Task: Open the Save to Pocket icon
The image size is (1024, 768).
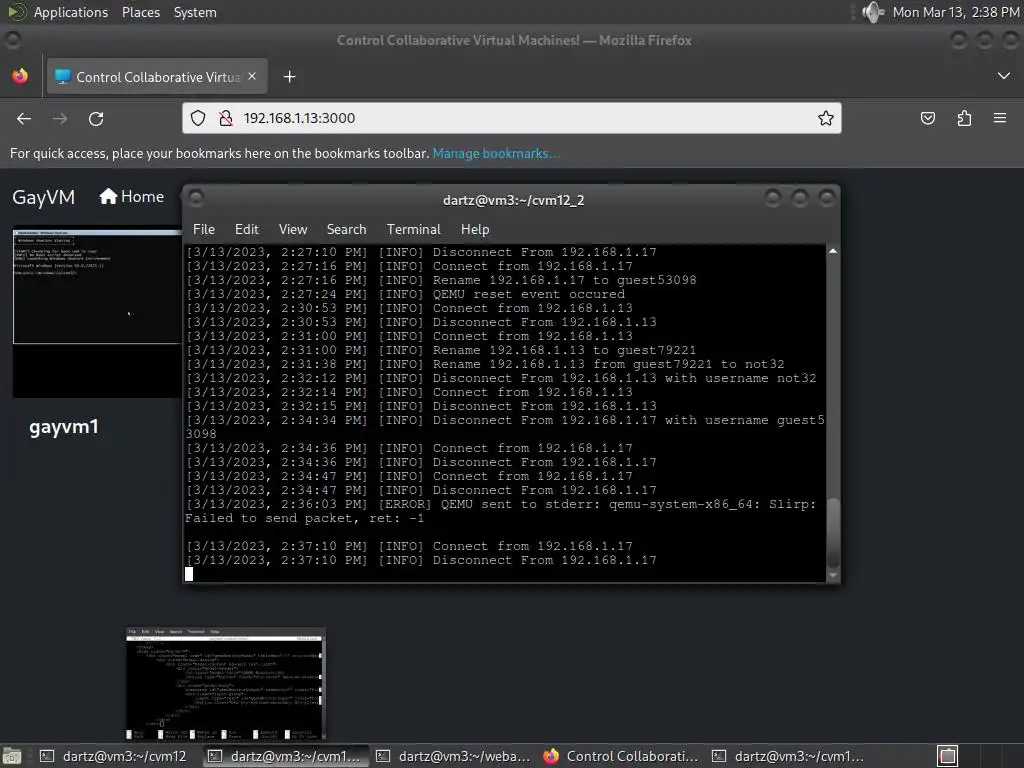Action: point(927,118)
